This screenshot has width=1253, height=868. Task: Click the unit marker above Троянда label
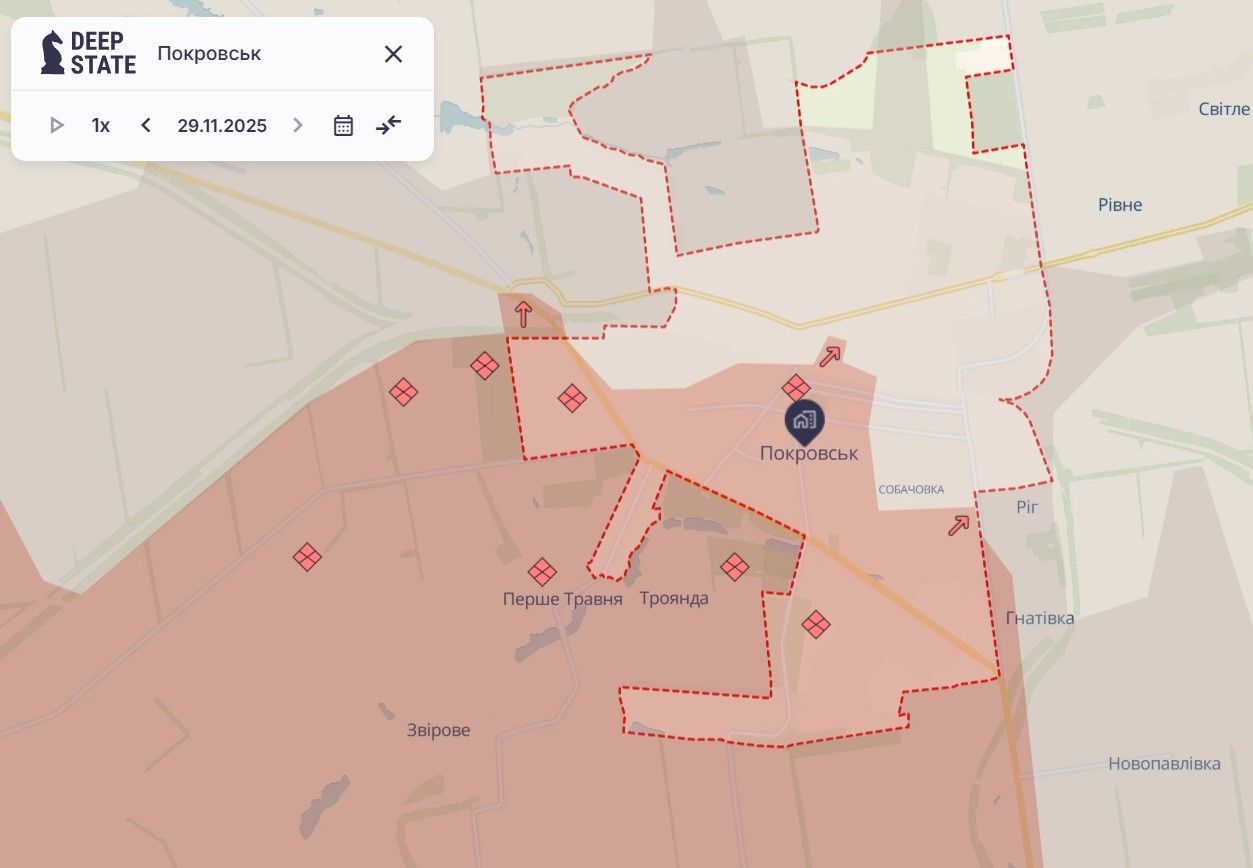point(735,567)
